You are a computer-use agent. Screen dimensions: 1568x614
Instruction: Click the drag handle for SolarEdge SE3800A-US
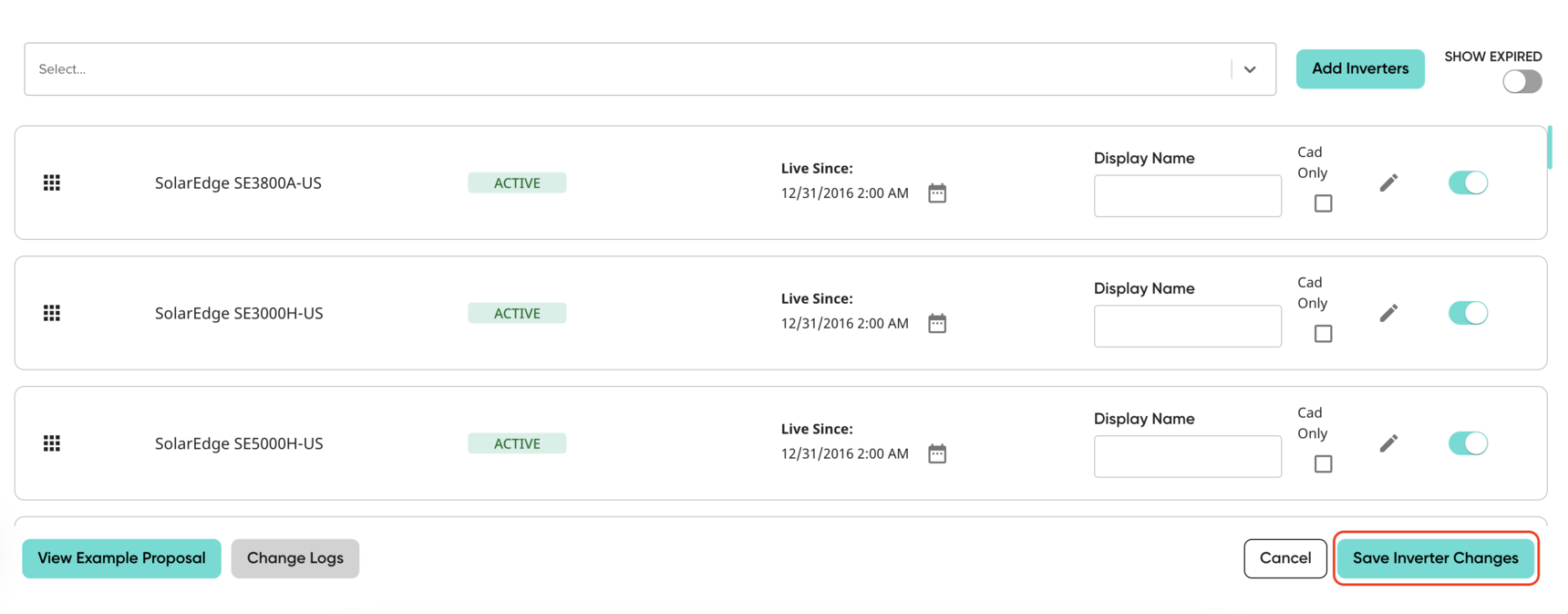pyautogui.click(x=52, y=182)
